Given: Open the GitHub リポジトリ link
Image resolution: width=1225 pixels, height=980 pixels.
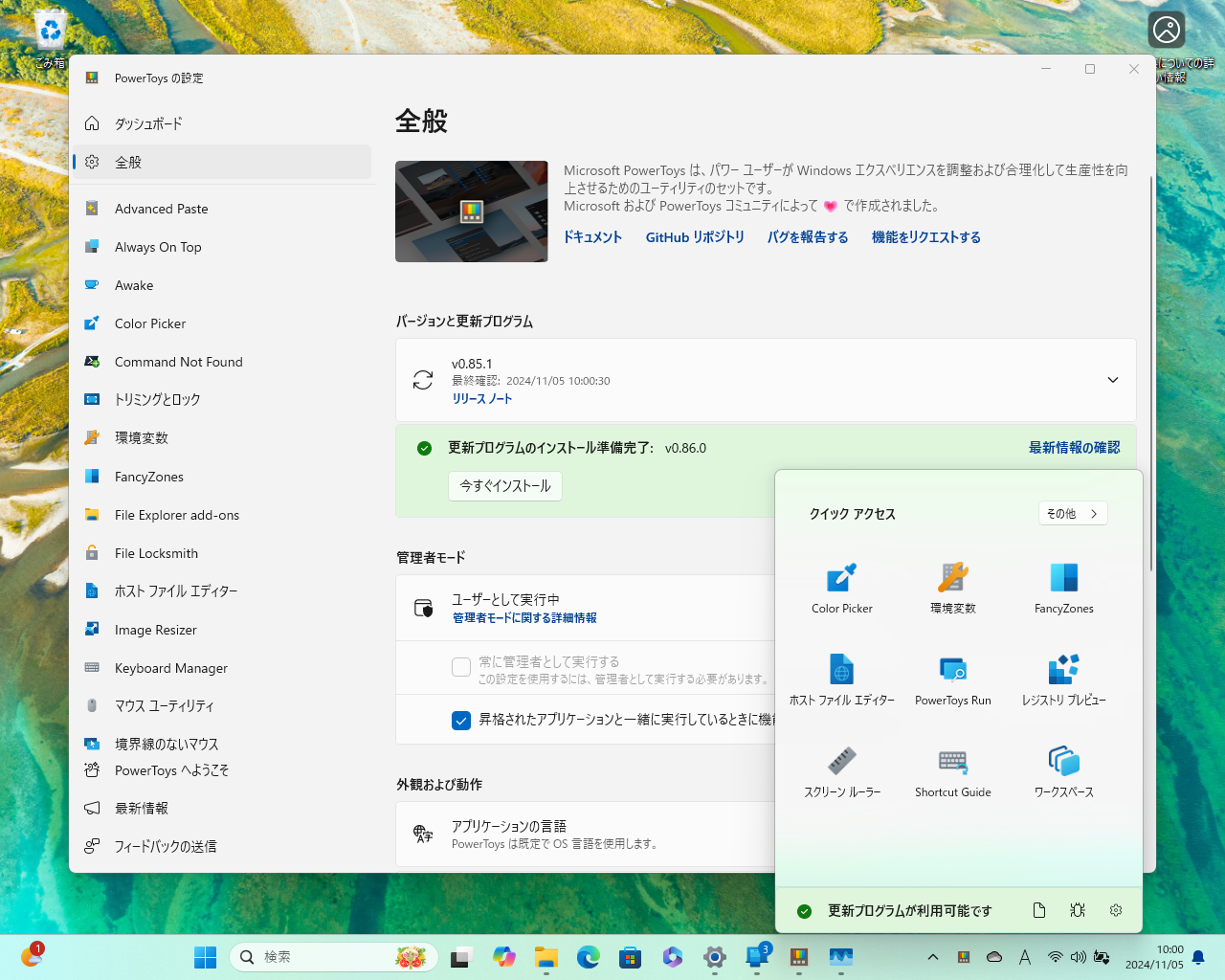Looking at the screenshot, I should coord(695,237).
